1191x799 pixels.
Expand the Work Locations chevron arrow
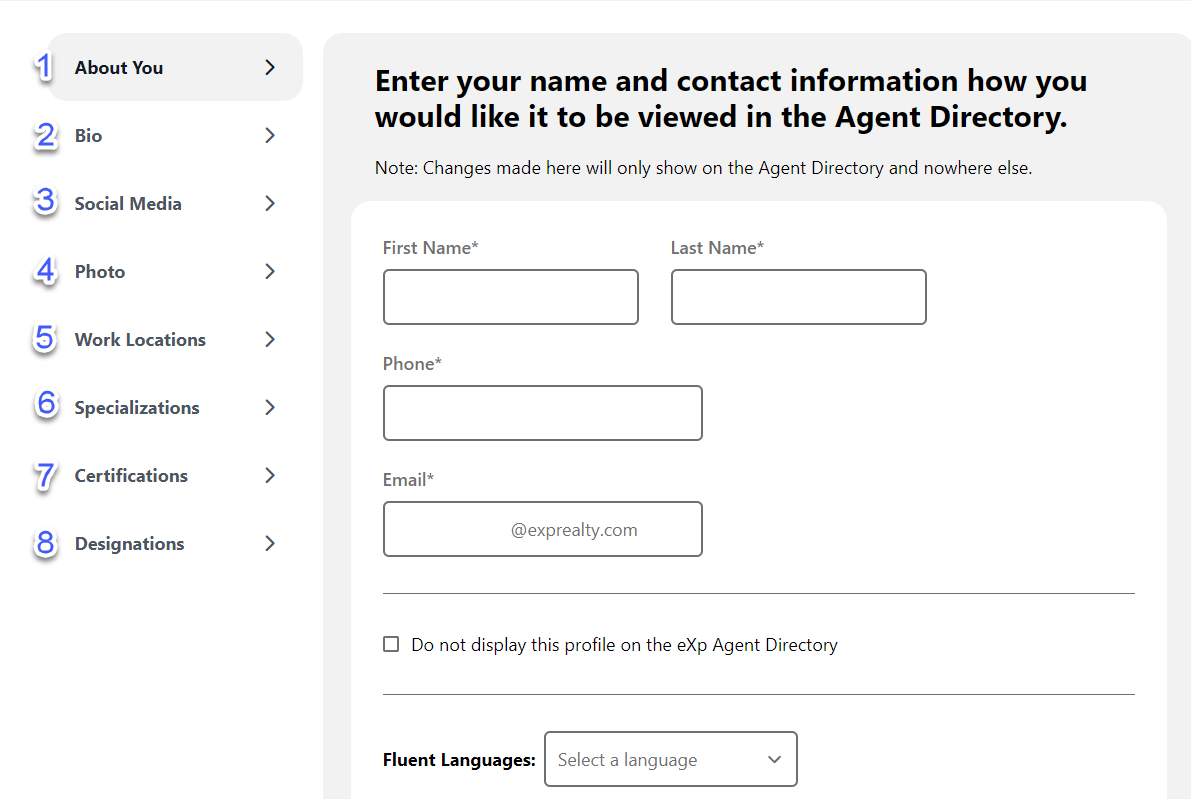(269, 340)
